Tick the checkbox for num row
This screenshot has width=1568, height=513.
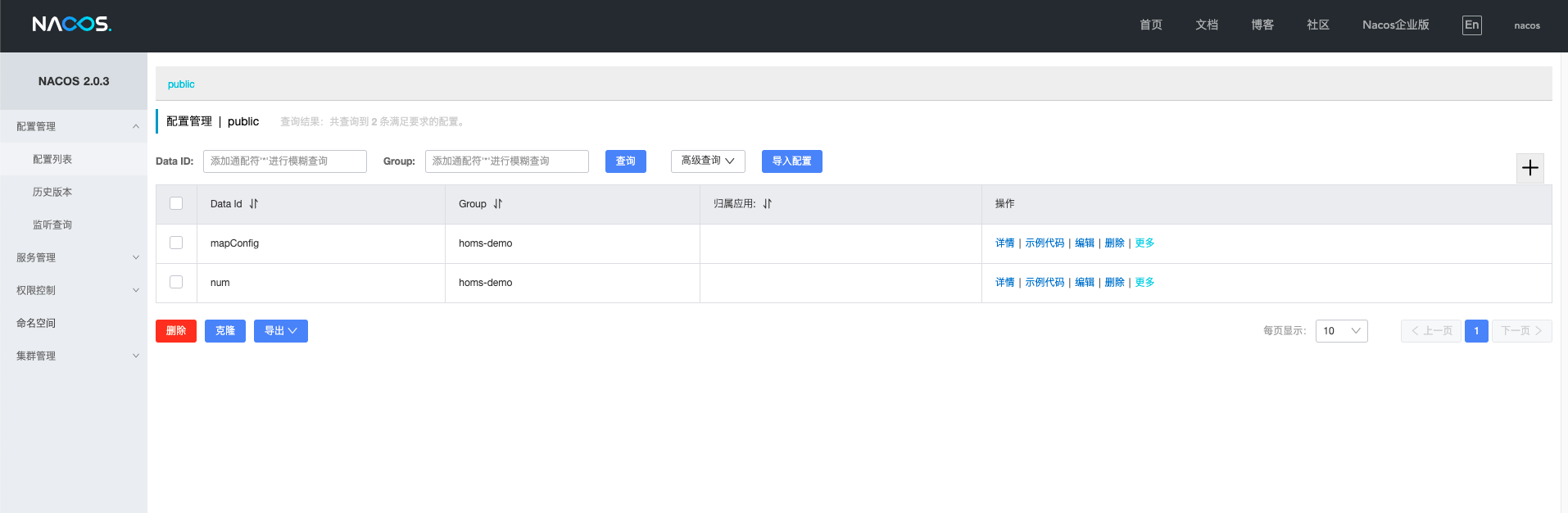176,282
